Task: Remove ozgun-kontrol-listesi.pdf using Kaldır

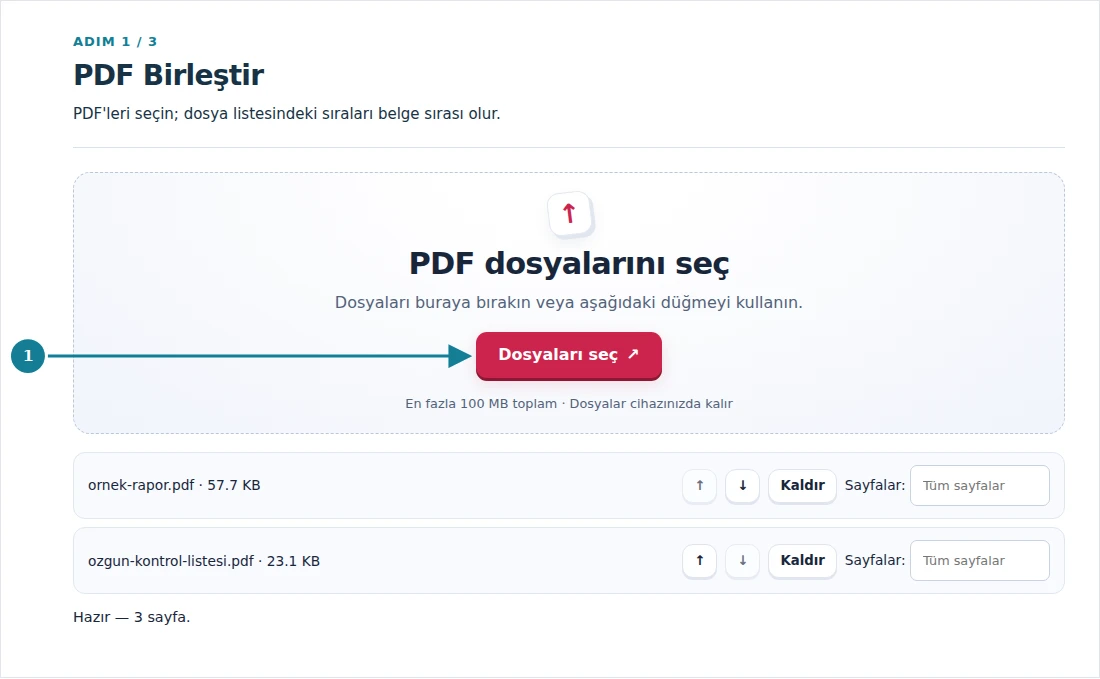Action: pyautogui.click(x=803, y=560)
